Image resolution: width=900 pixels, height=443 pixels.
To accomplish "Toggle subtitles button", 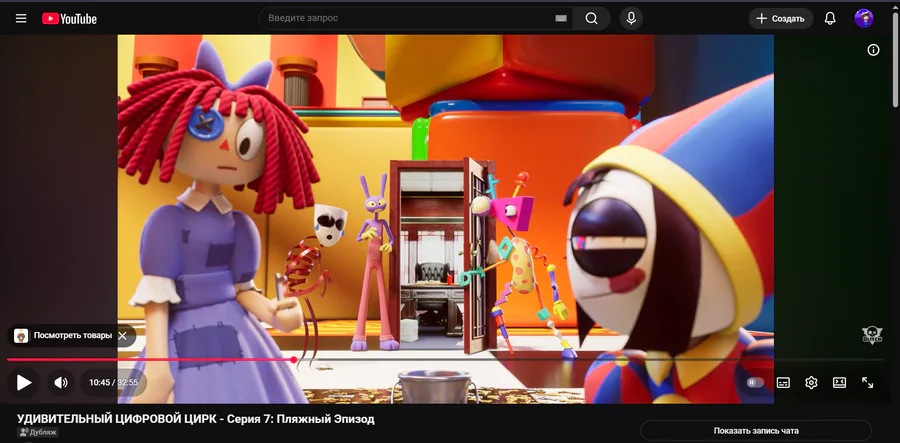I will tap(783, 383).
